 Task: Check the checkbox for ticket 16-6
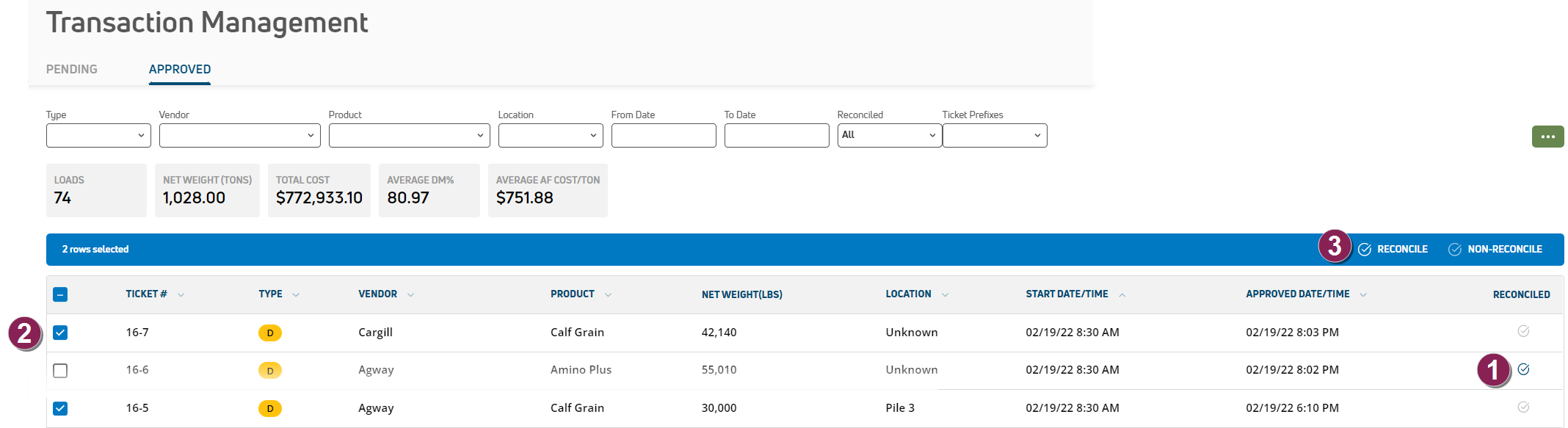[60, 371]
